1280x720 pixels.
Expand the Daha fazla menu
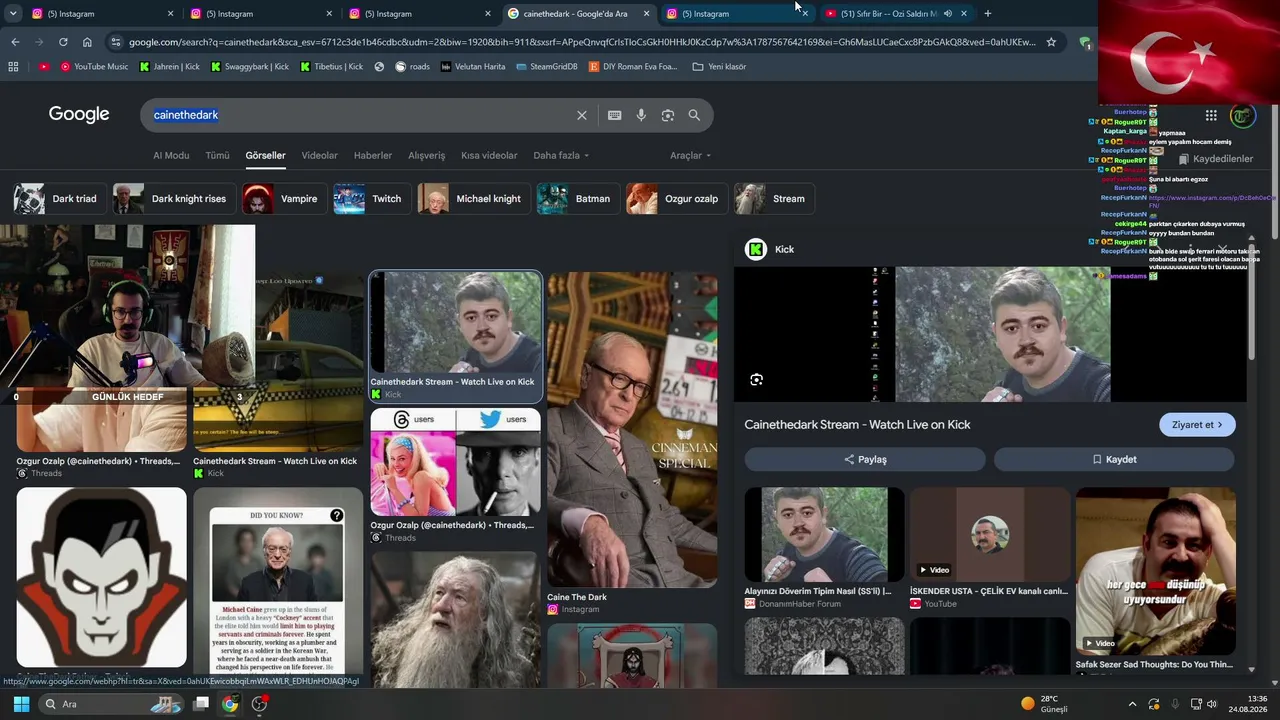561,156
